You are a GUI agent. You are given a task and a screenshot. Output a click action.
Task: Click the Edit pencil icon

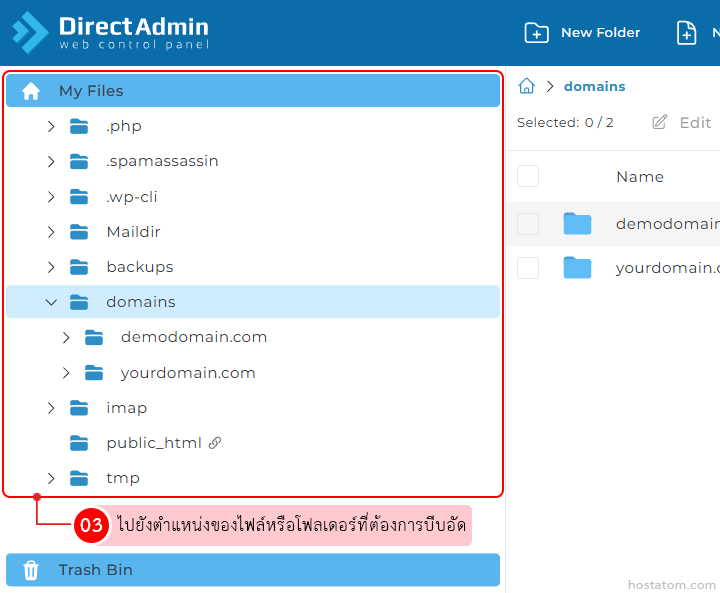pyautogui.click(x=659, y=122)
